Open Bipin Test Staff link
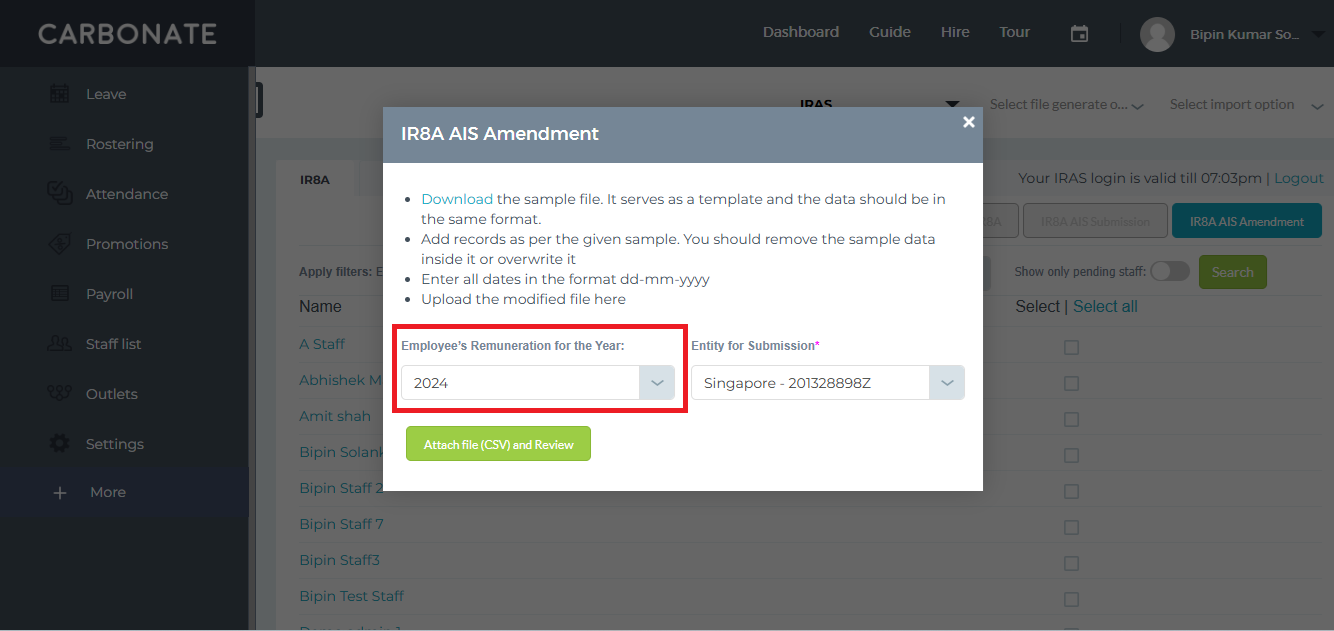This screenshot has width=1334, height=631. point(351,596)
